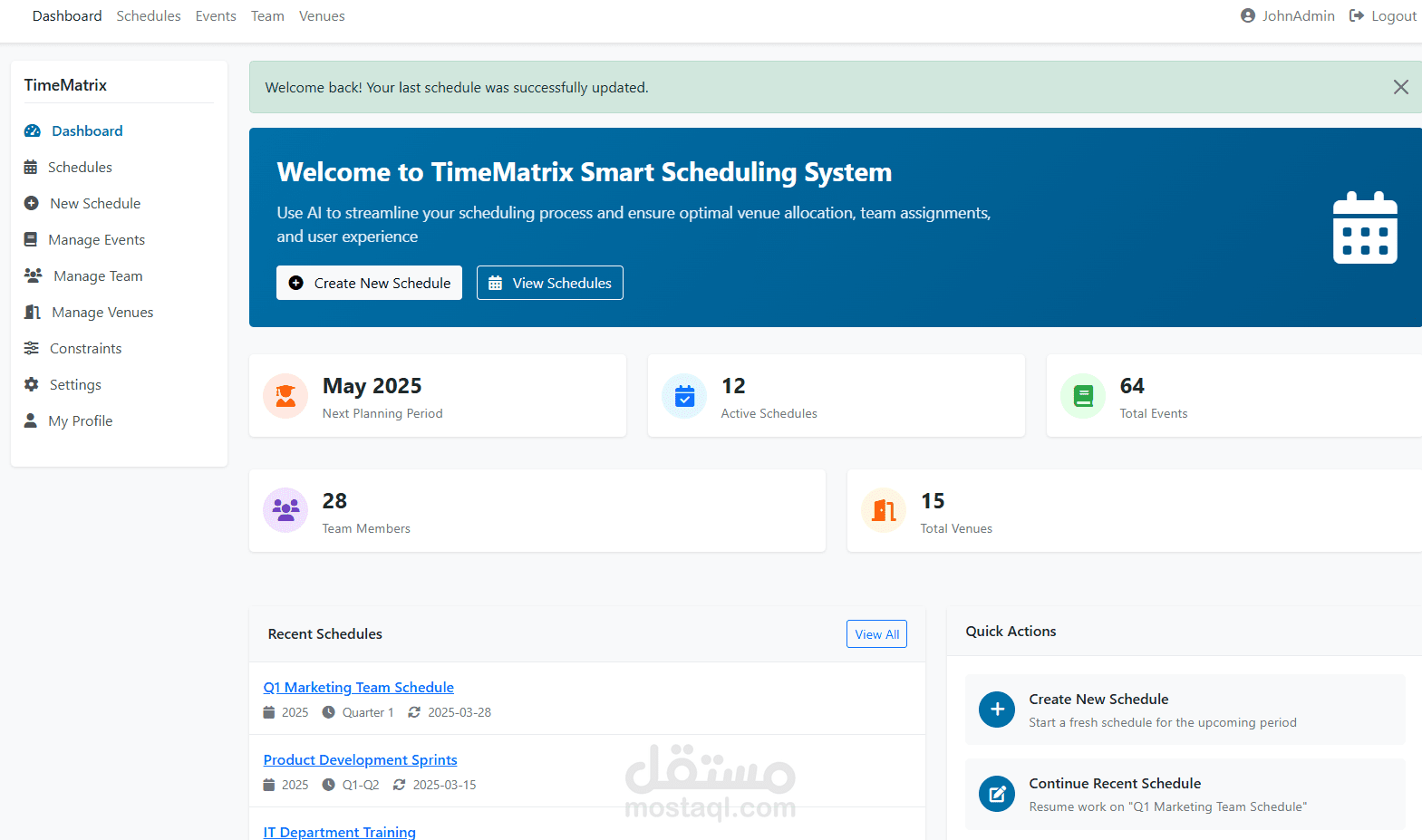This screenshot has width=1422, height=840.
Task: Click the View Schedules banner button
Action: [x=550, y=283]
